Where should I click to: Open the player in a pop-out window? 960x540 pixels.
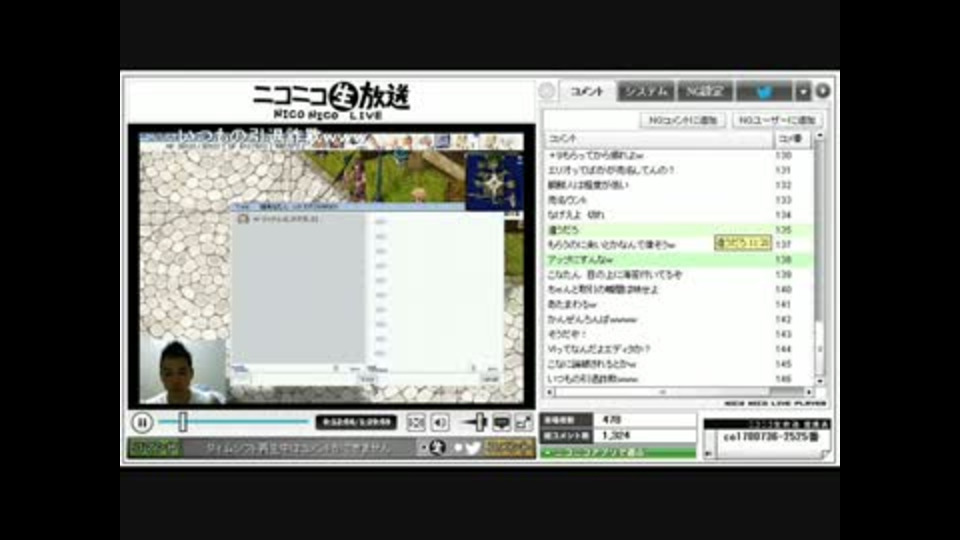click(524, 422)
